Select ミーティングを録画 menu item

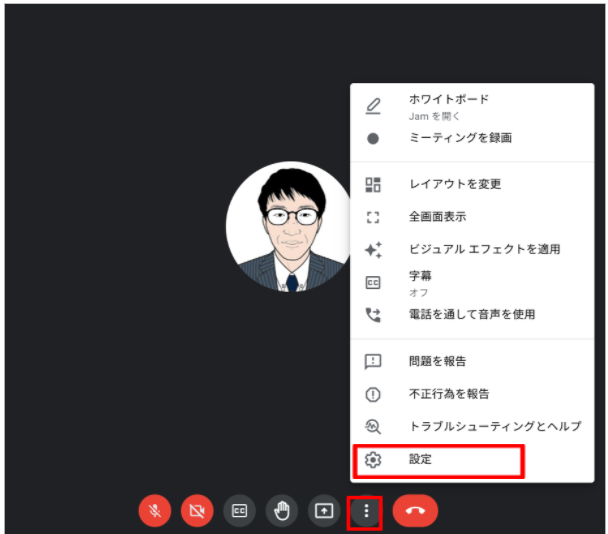(472, 138)
